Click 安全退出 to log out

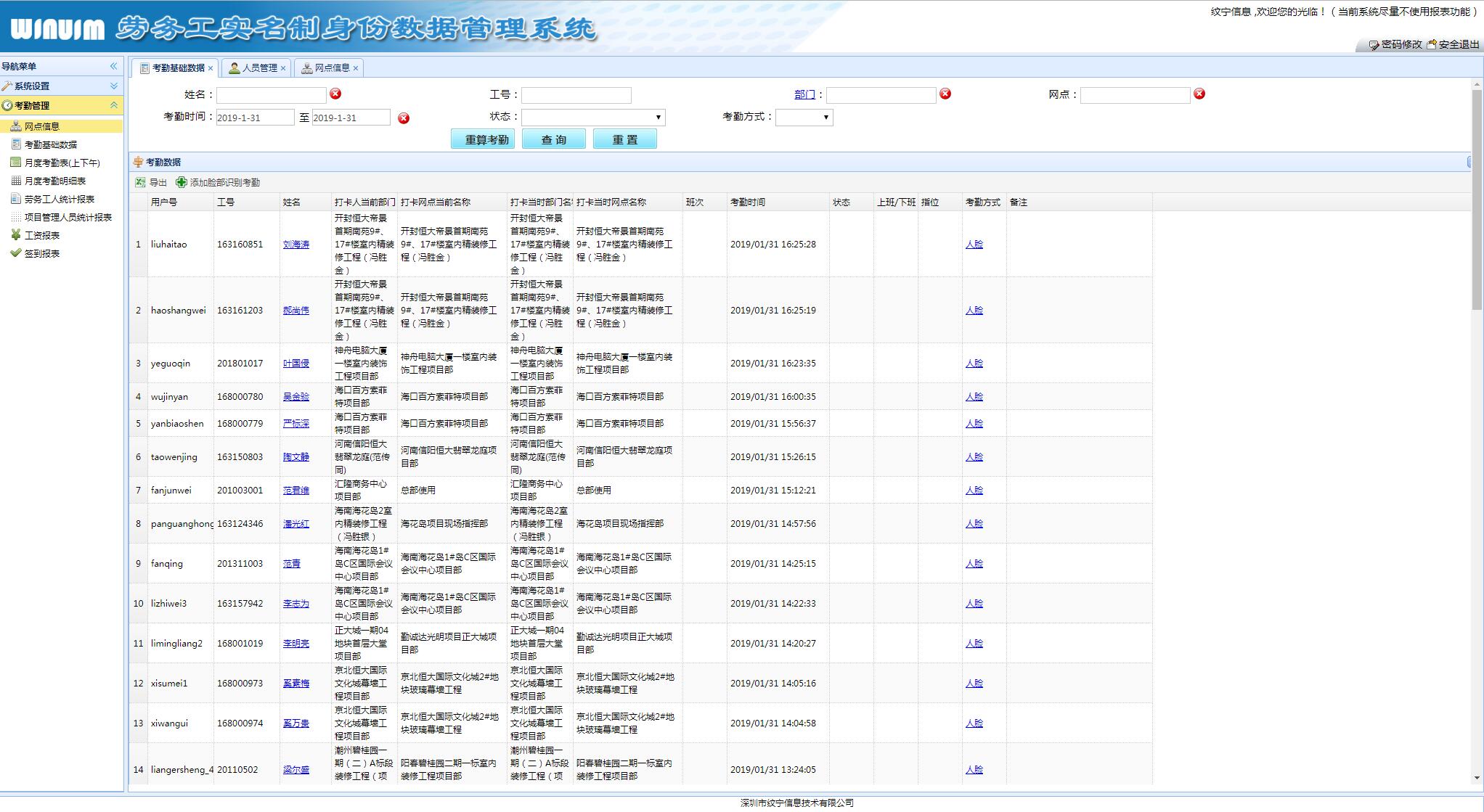[x=1458, y=45]
